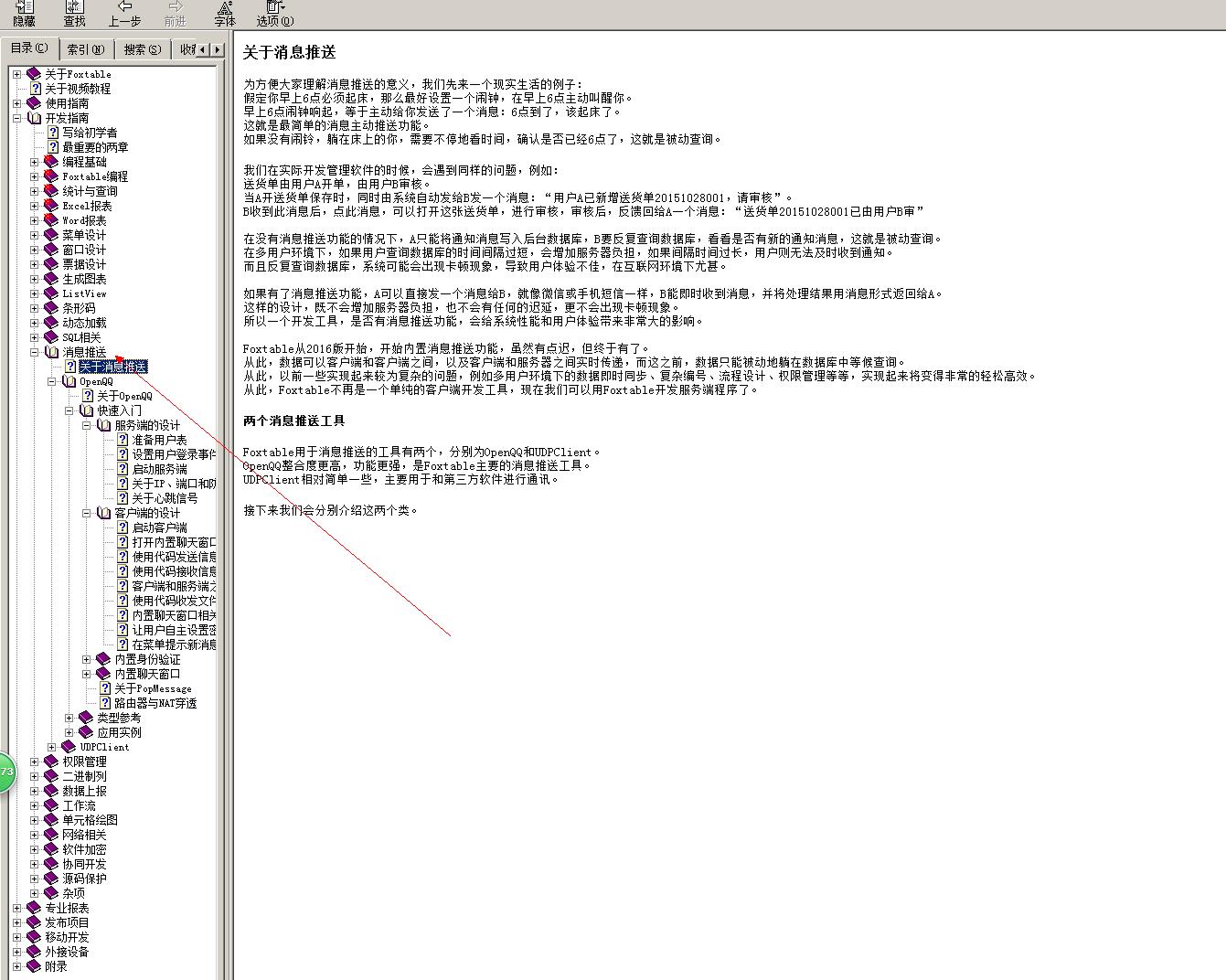Viewport: 1226px width, 980px height.
Task: Click the page icon beside 写给初学者
Action: [53, 133]
